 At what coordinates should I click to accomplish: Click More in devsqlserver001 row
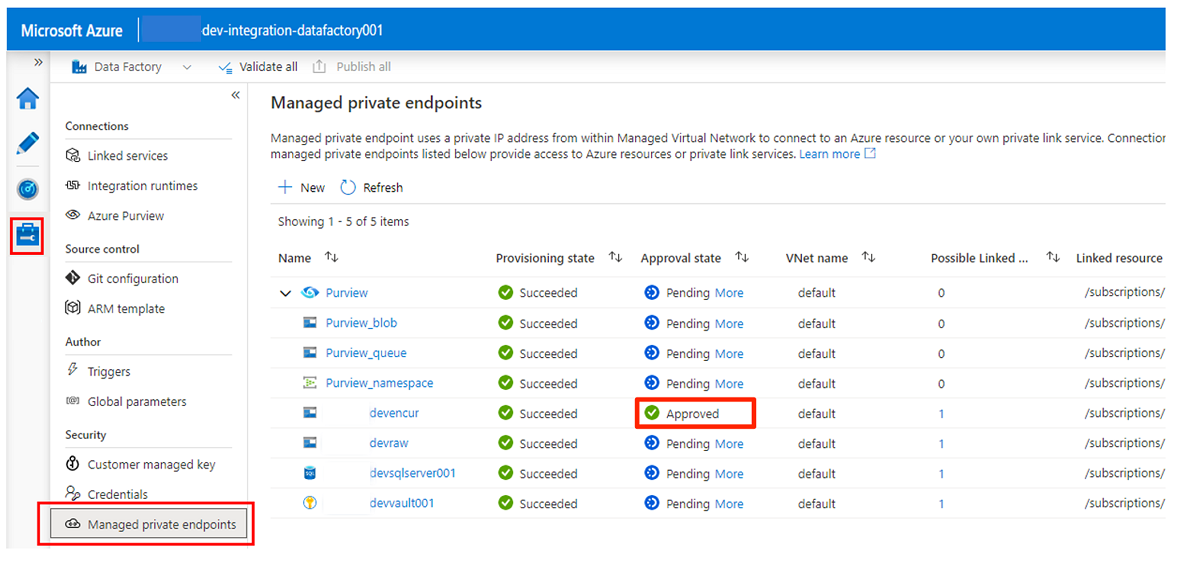point(729,474)
